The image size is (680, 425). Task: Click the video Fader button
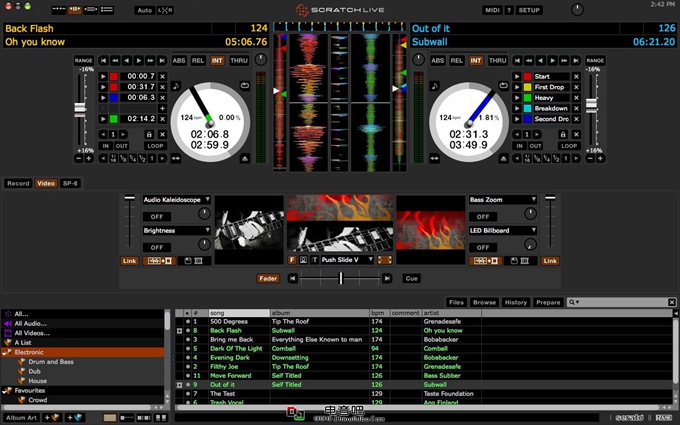point(268,278)
